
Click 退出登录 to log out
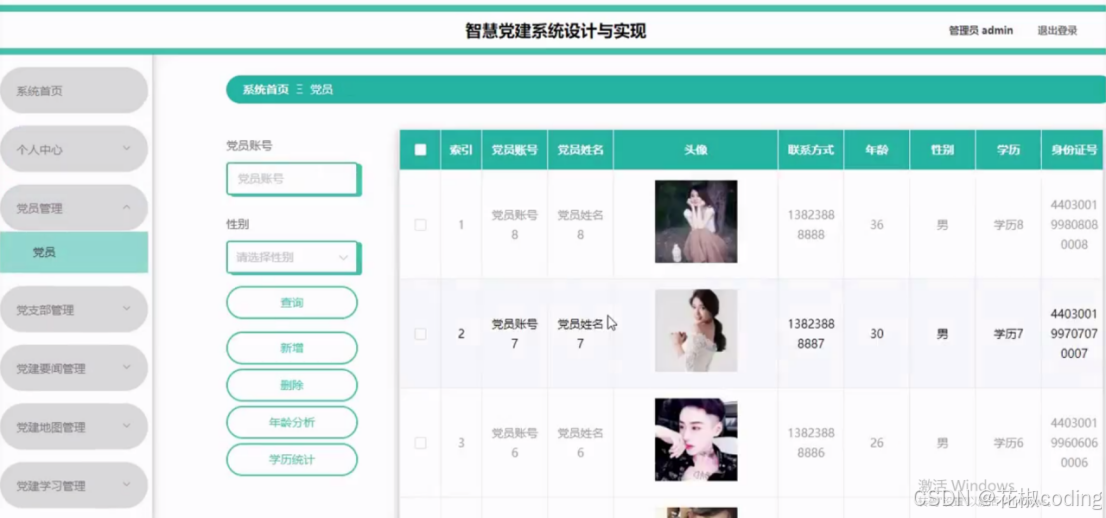1057,30
